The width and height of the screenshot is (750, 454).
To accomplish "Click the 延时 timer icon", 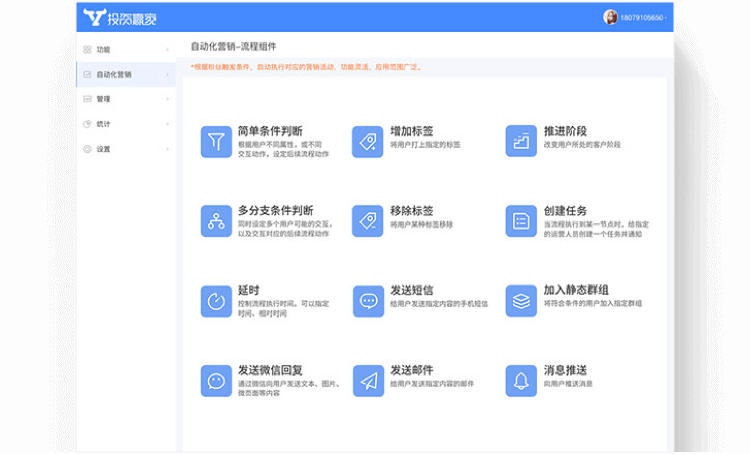I will click(216, 300).
